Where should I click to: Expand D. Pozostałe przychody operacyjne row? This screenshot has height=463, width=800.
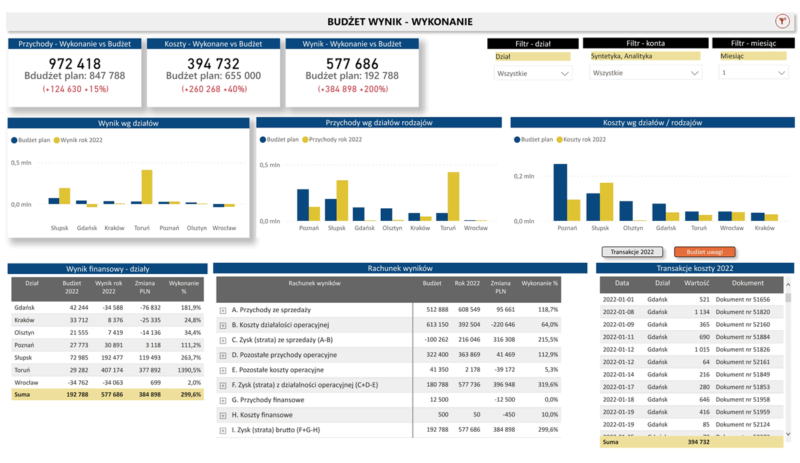click(223, 355)
